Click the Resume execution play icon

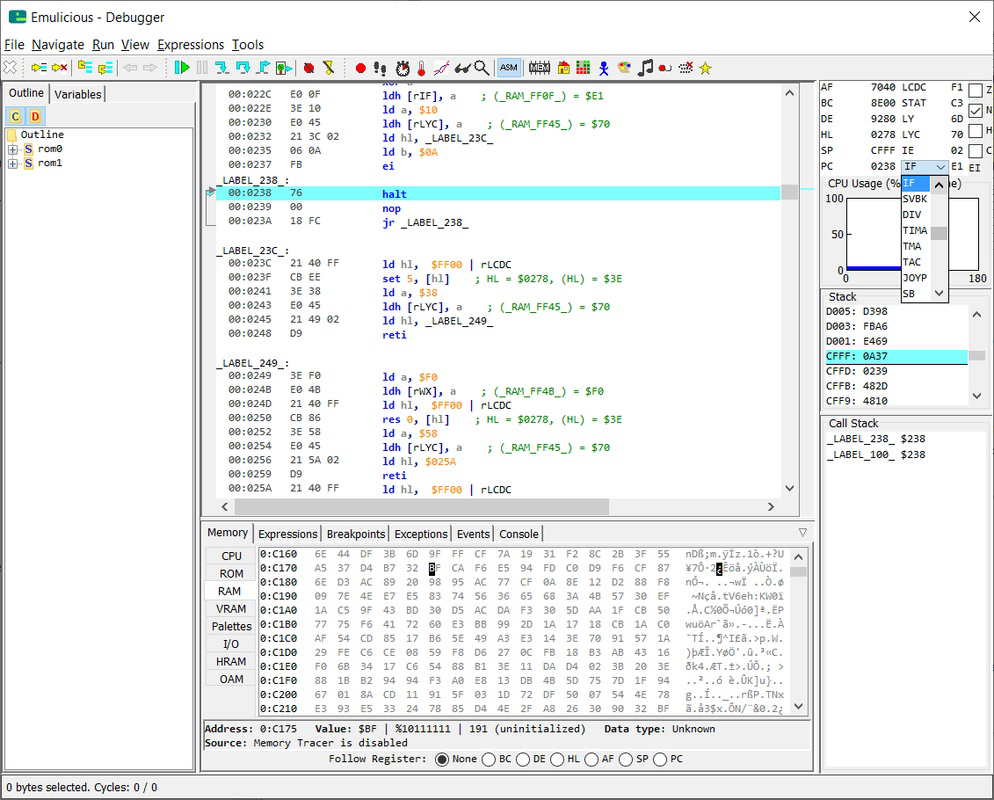click(x=182, y=67)
